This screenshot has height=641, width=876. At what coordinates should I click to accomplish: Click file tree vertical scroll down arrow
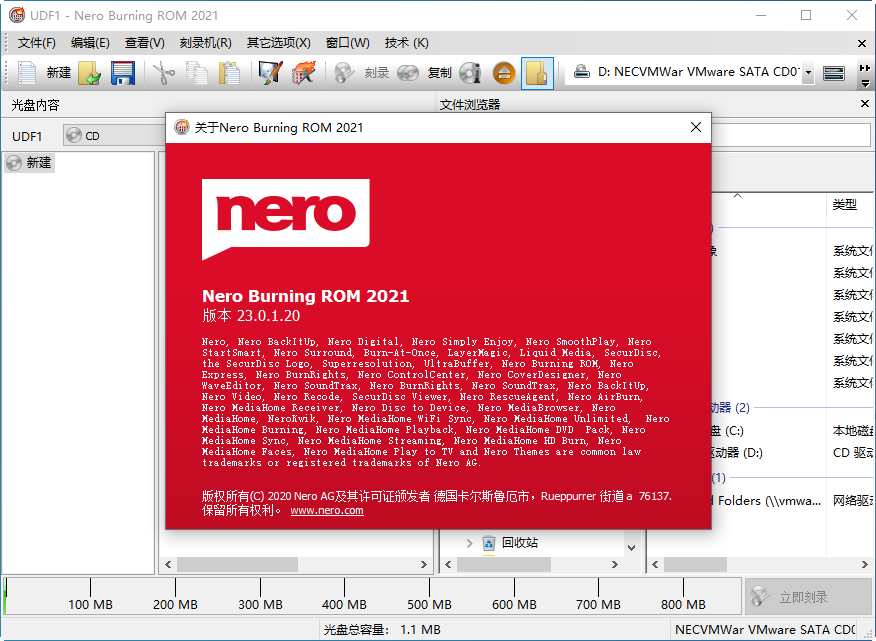(631, 548)
